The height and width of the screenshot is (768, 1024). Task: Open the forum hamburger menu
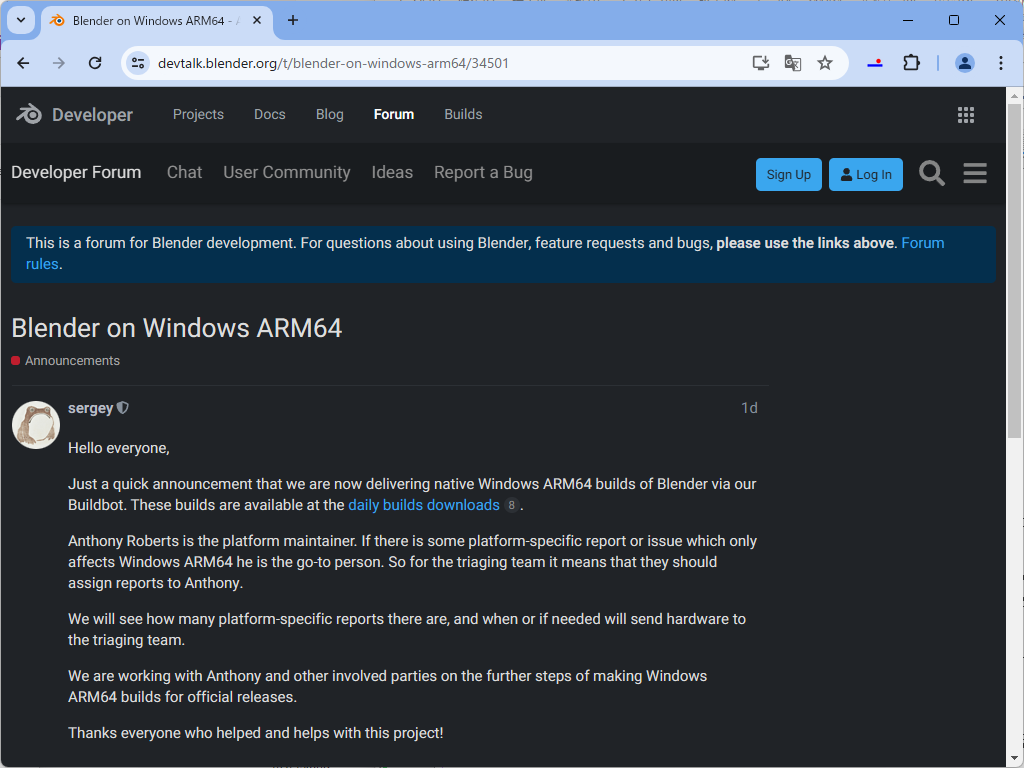point(975,174)
